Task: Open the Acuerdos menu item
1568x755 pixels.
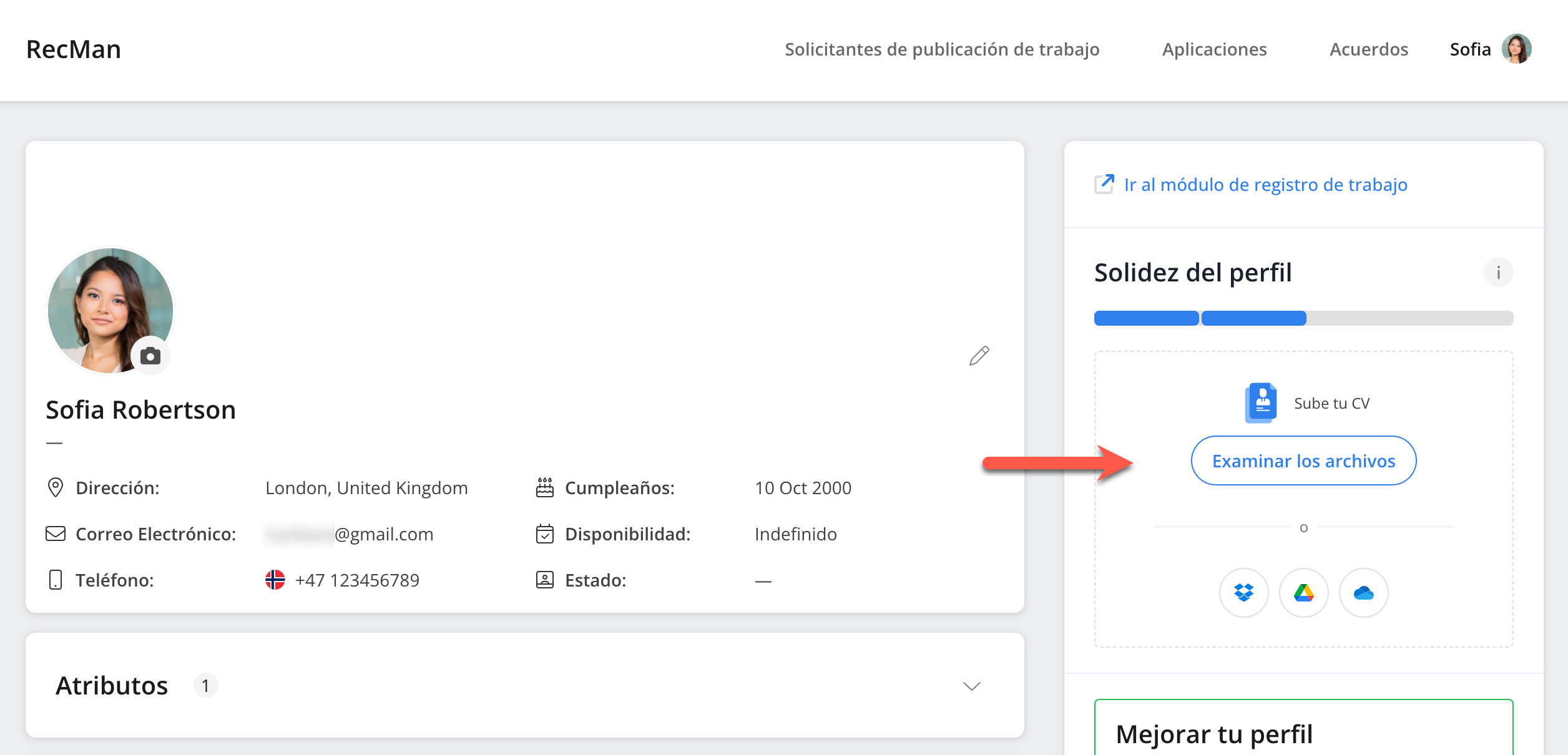Action: tap(1368, 49)
